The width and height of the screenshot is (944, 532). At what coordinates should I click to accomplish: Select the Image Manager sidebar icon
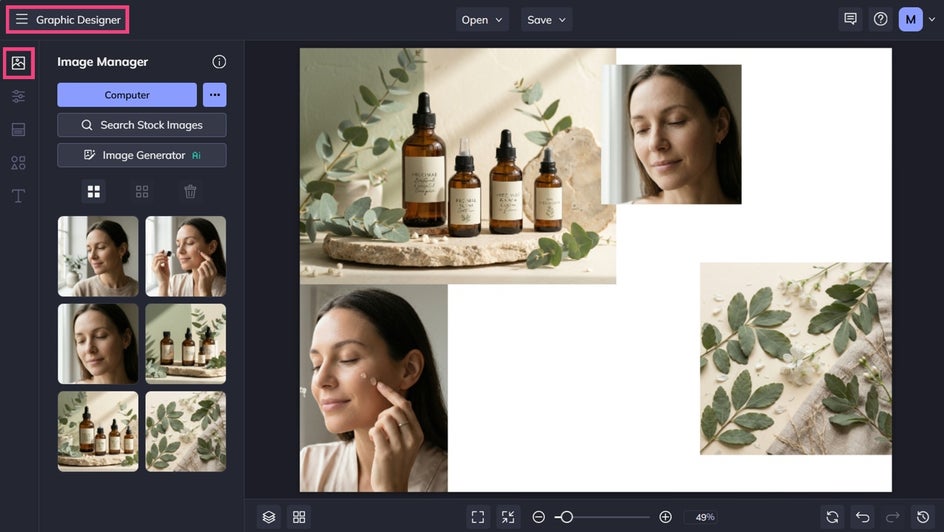pyautogui.click(x=19, y=63)
